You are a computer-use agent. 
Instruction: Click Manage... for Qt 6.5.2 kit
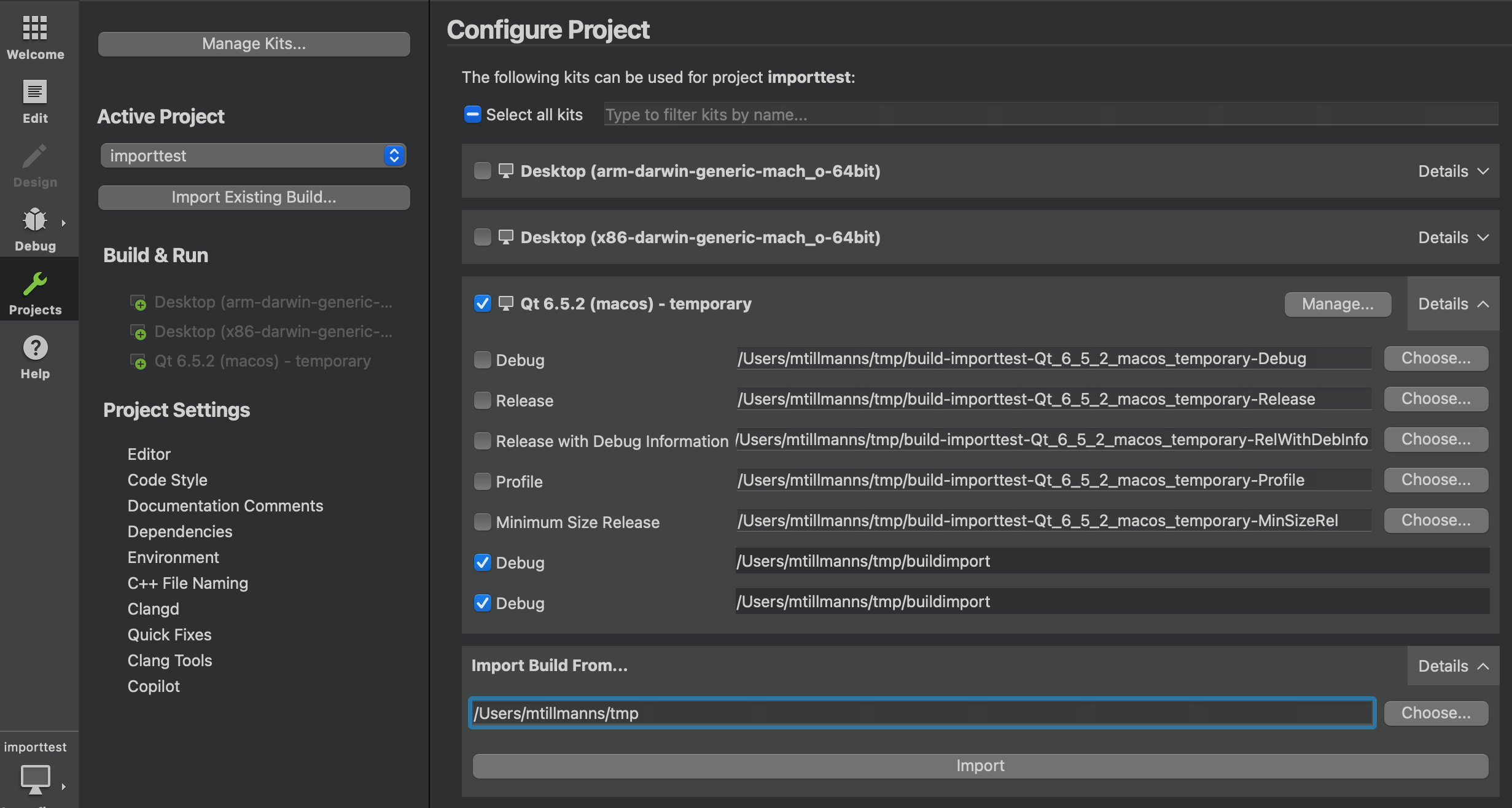pyautogui.click(x=1338, y=304)
